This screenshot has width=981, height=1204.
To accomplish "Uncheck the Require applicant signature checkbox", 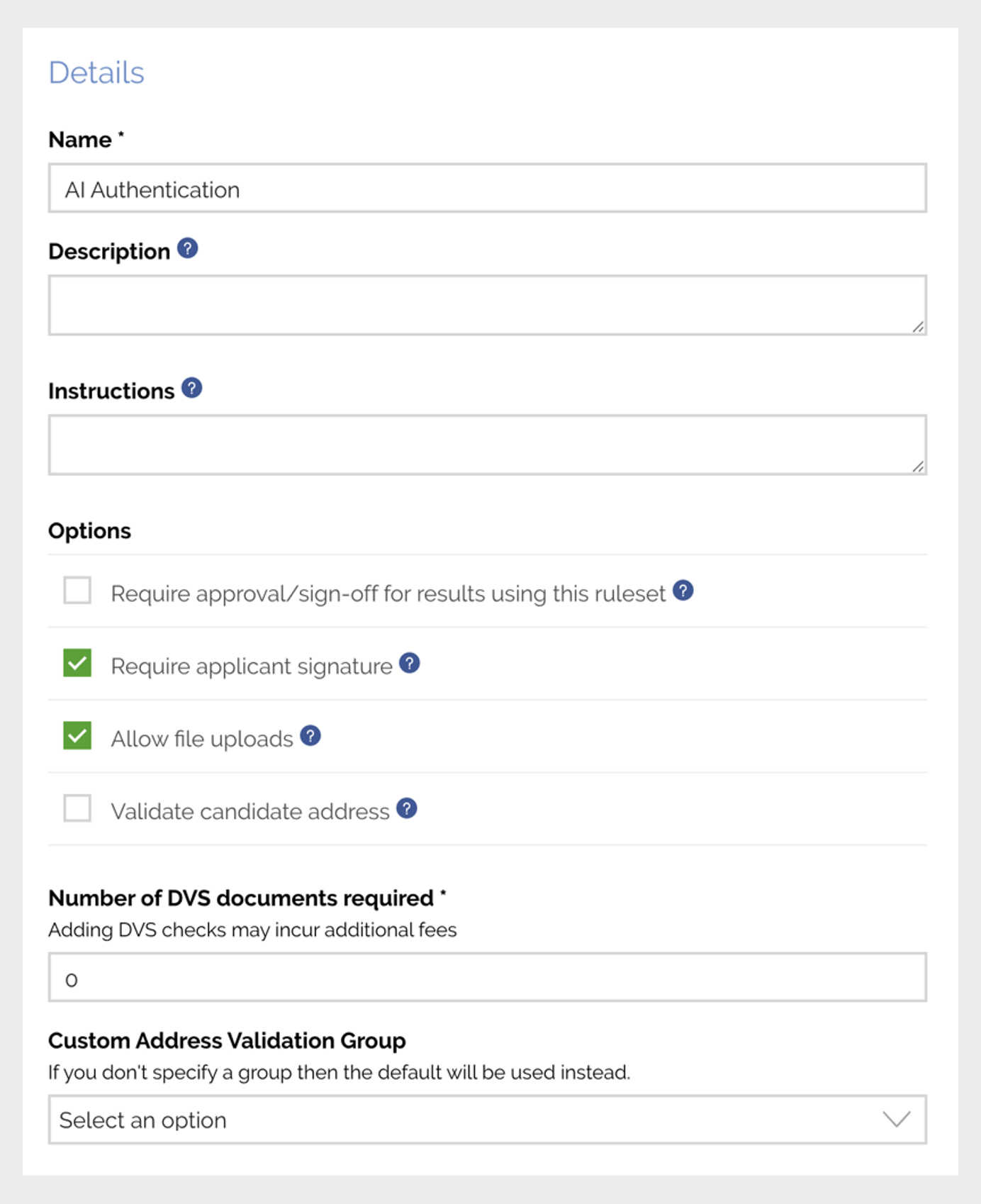I will [77, 664].
